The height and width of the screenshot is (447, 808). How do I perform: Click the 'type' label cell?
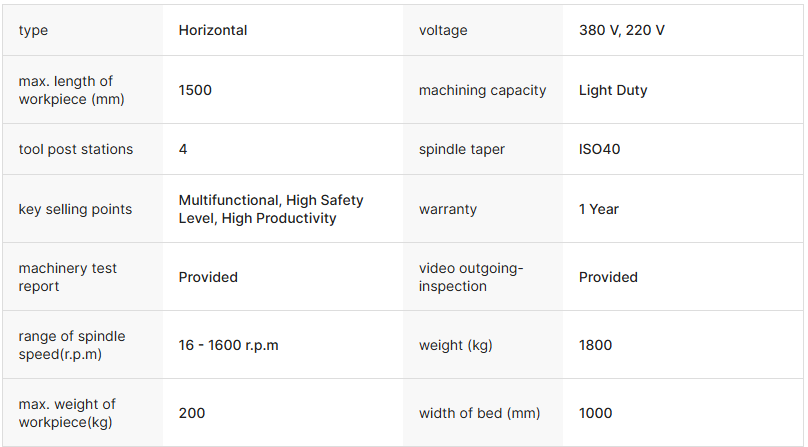point(33,30)
